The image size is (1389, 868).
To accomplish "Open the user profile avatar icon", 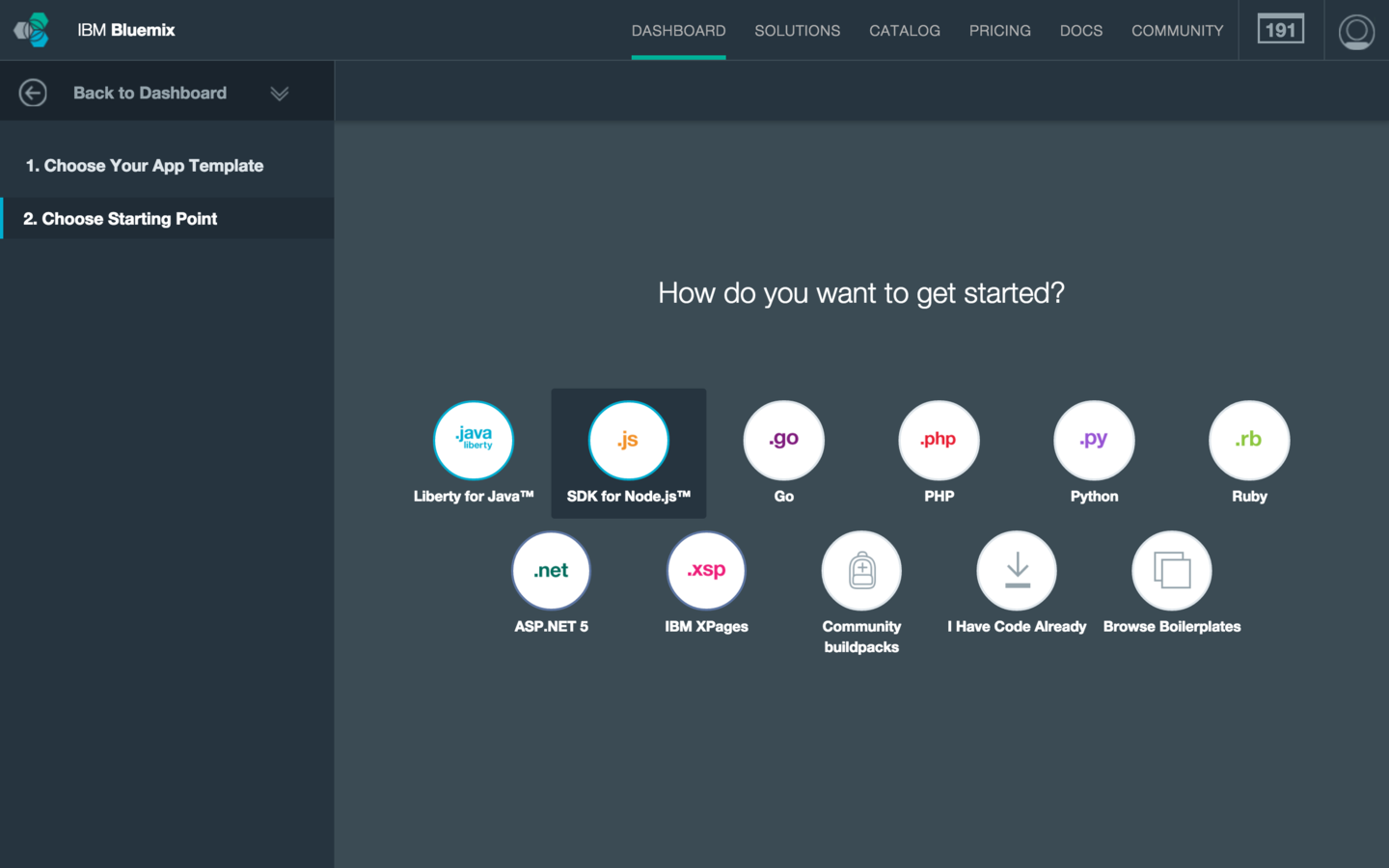I will [x=1356, y=31].
